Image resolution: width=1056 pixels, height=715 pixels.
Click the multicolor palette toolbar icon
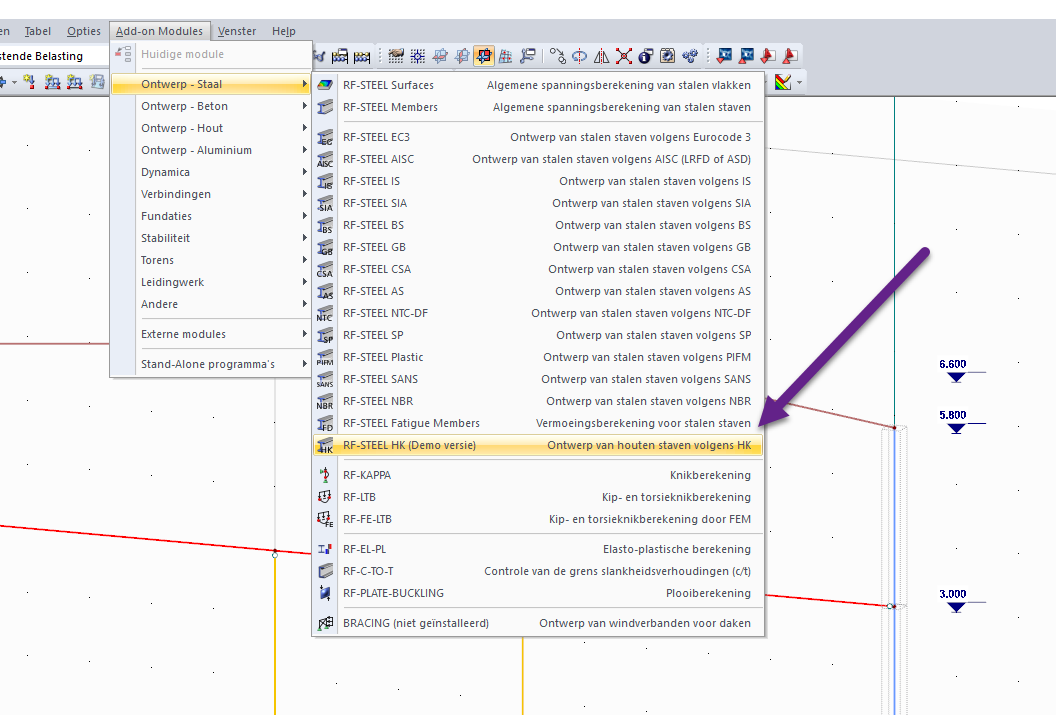tap(783, 82)
